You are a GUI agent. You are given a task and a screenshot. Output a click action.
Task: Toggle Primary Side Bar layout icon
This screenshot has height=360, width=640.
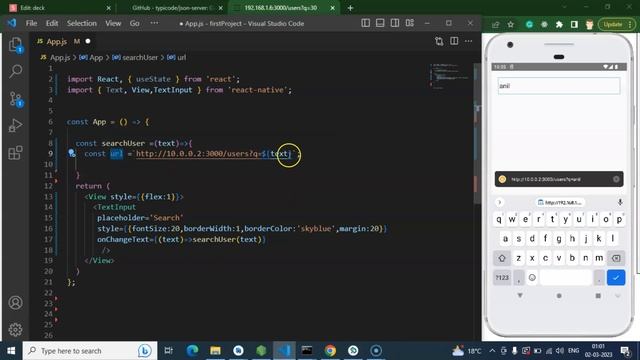click(366, 23)
